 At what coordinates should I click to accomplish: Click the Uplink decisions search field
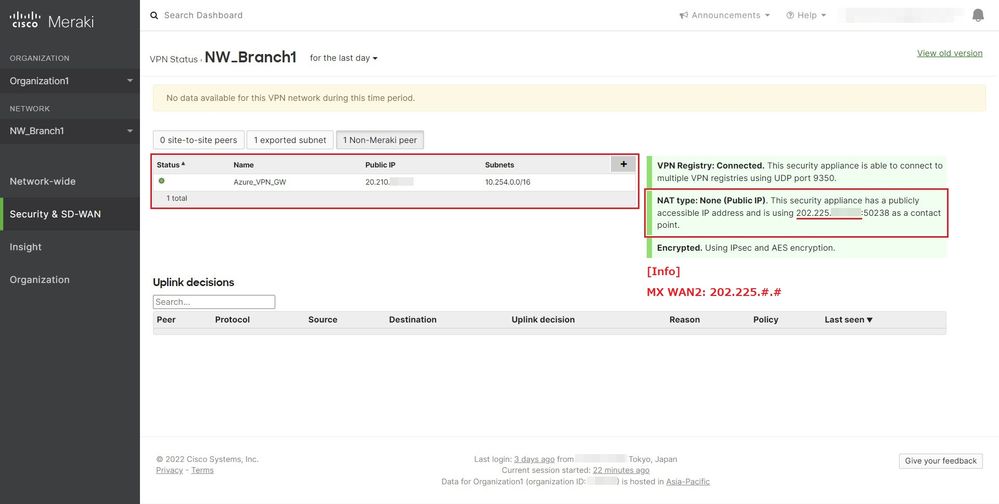(214, 302)
